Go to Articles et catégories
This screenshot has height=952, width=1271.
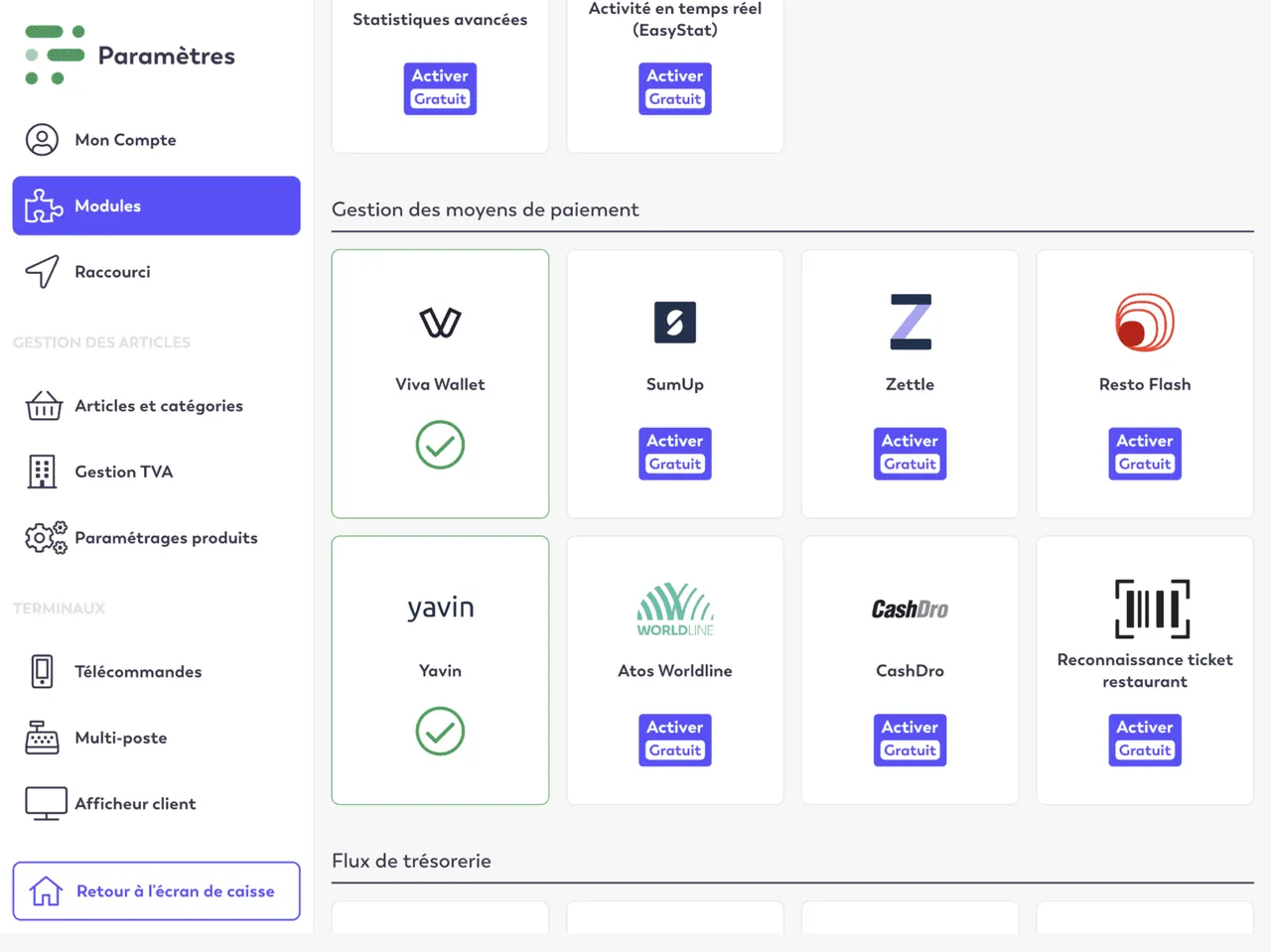point(157,406)
